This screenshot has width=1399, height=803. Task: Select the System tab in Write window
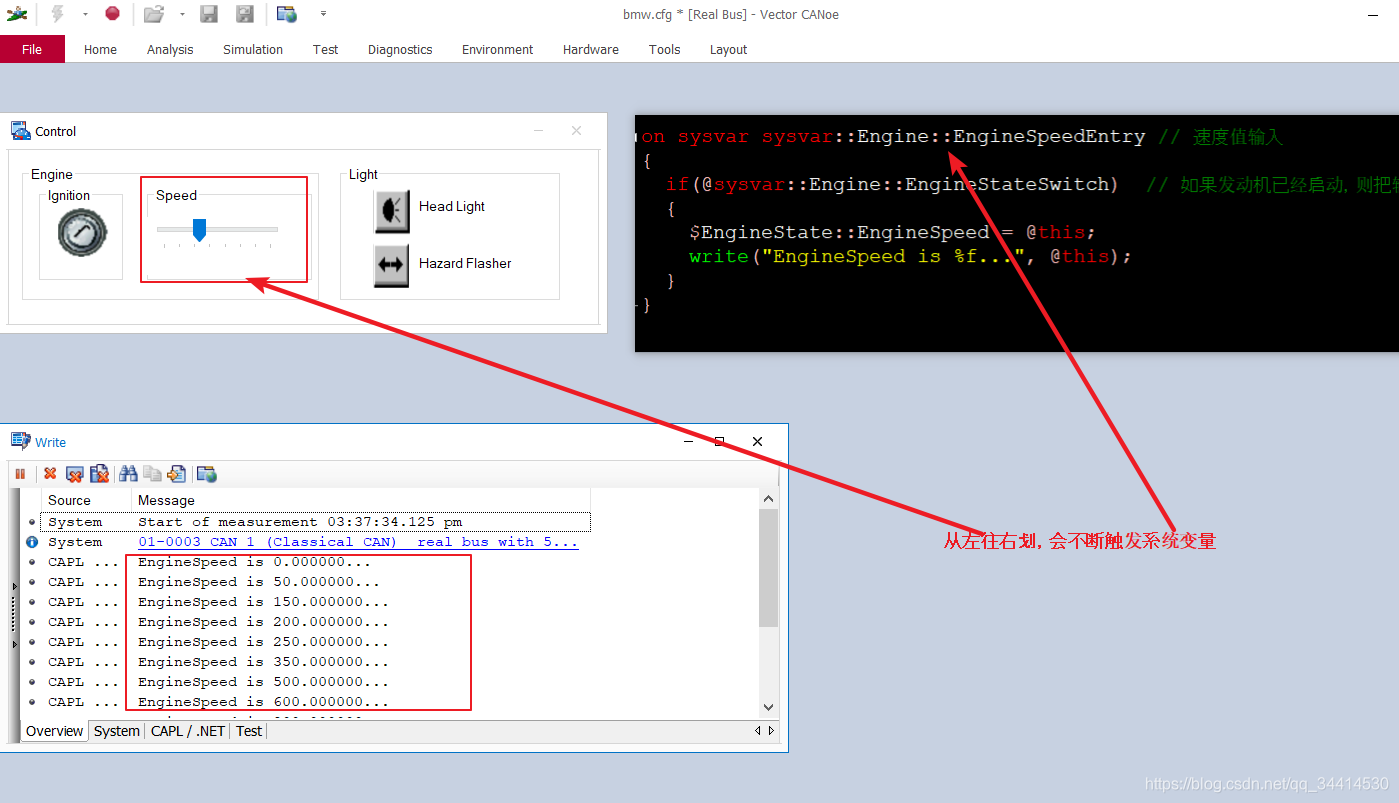click(117, 731)
